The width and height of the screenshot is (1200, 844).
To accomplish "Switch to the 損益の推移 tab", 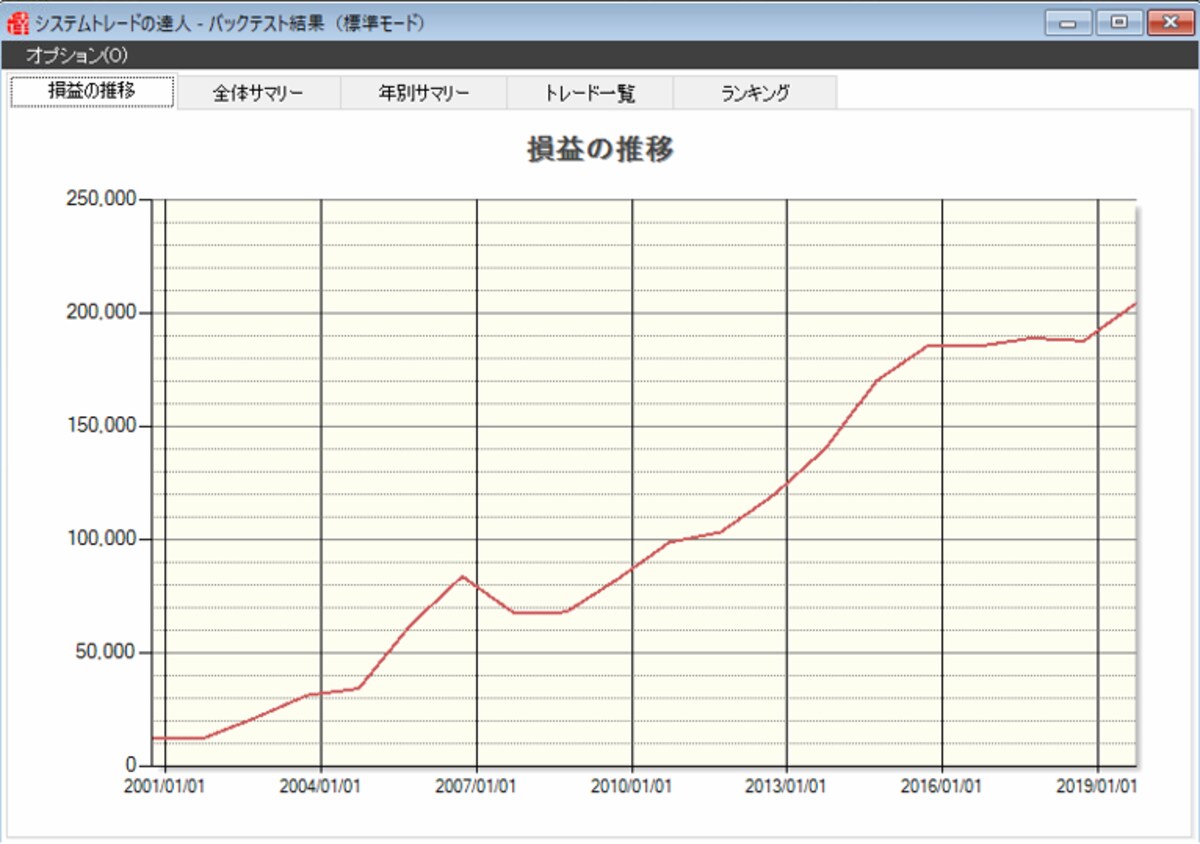I will (92, 92).
